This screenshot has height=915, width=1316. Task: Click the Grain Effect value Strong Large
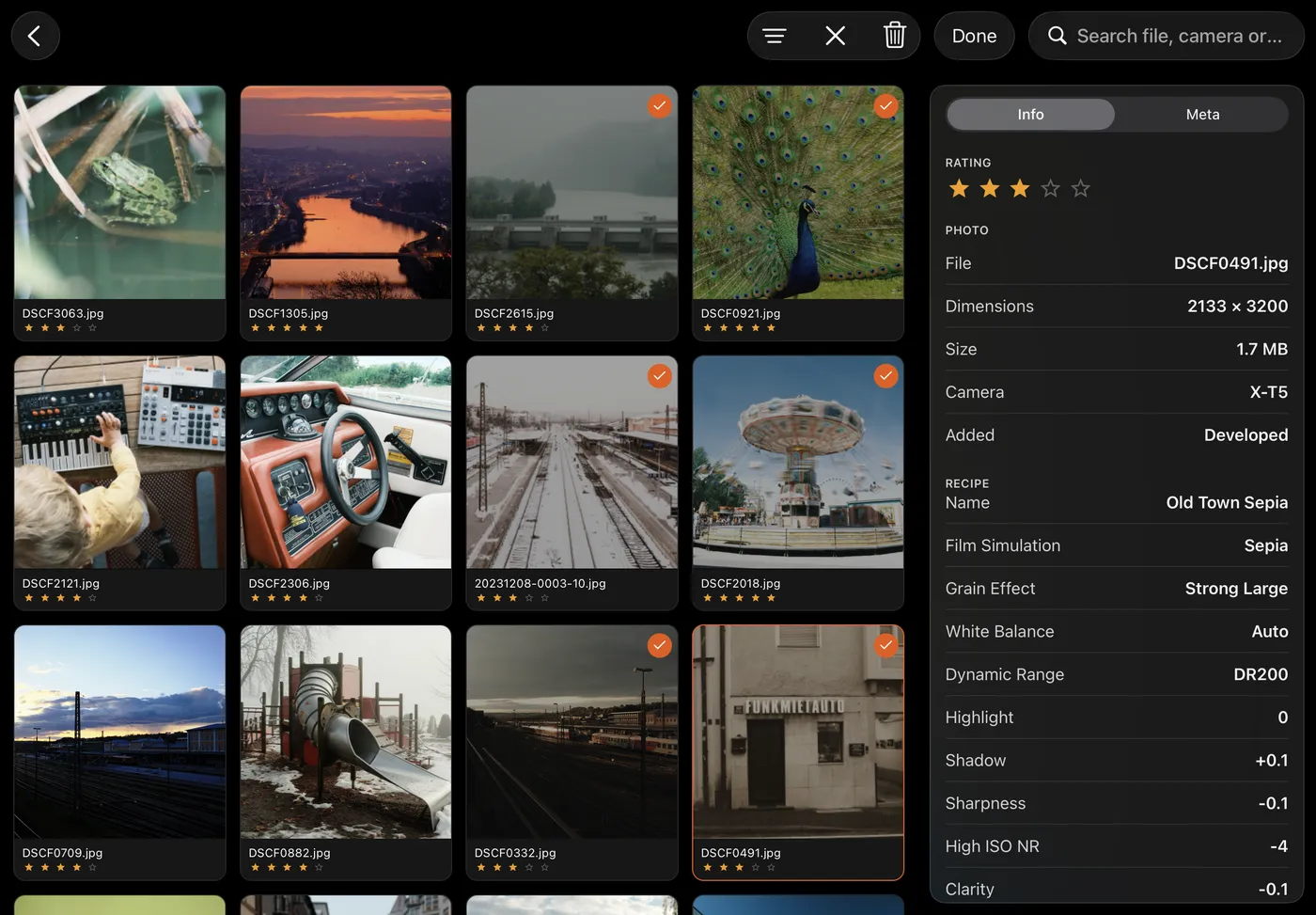(1236, 589)
